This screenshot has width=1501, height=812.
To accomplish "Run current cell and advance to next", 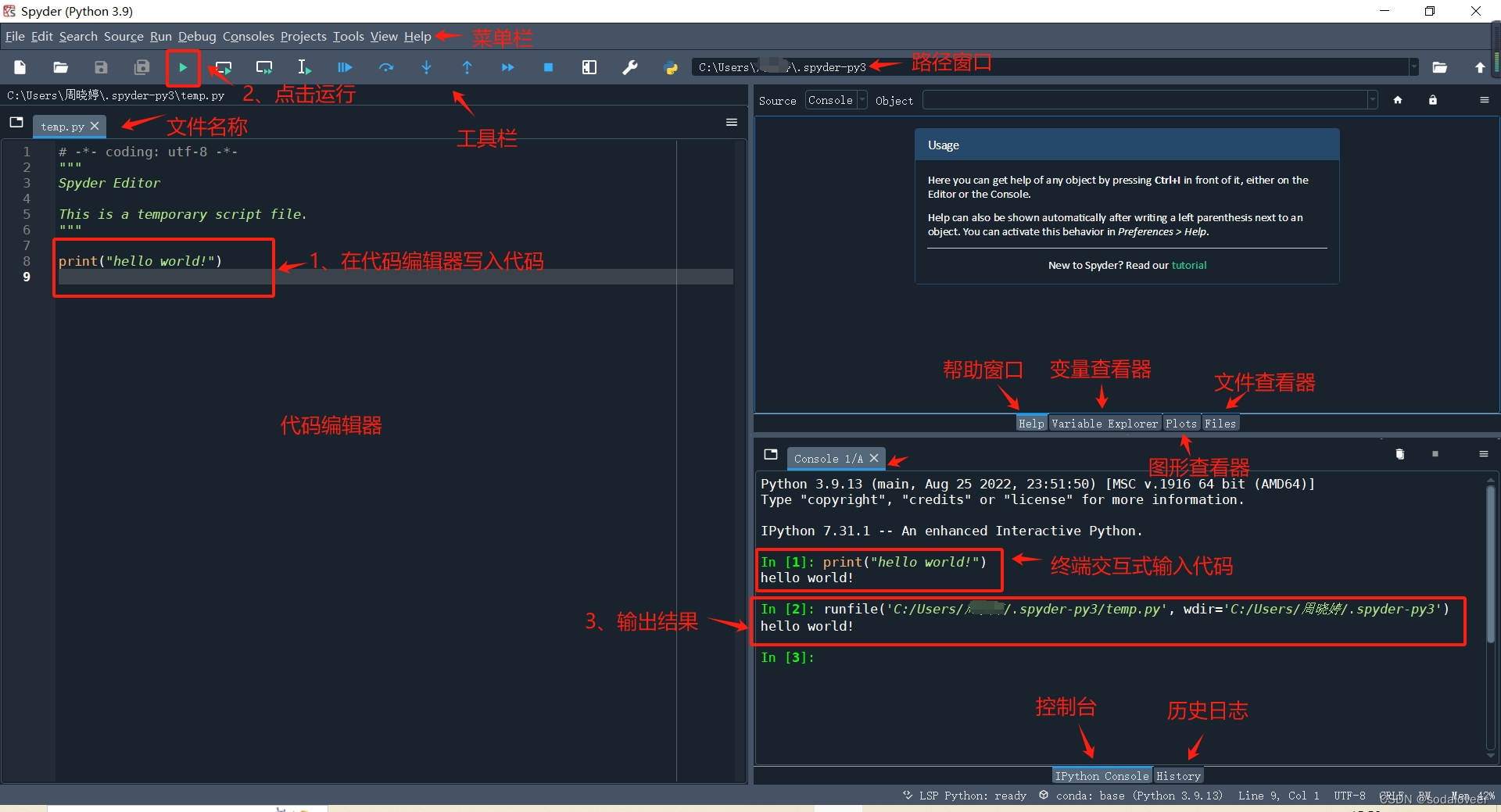I will 264,67.
